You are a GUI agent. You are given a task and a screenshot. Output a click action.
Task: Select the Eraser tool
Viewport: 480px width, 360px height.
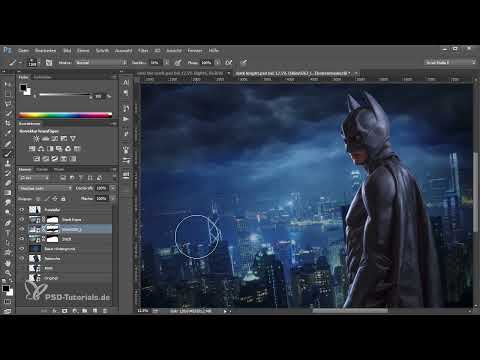point(7,183)
